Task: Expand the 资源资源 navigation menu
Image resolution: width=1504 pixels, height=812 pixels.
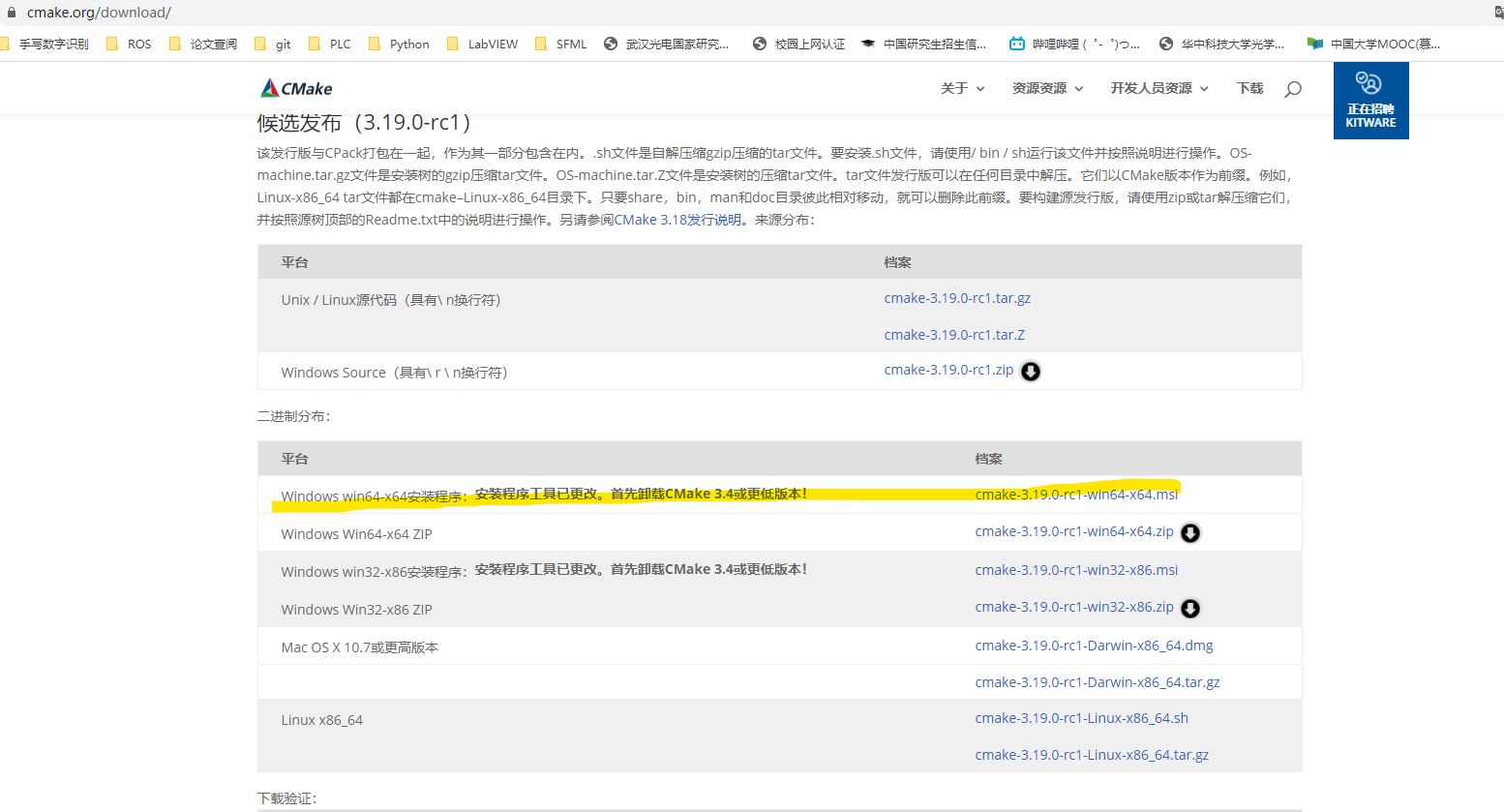Action: (1047, 88)
